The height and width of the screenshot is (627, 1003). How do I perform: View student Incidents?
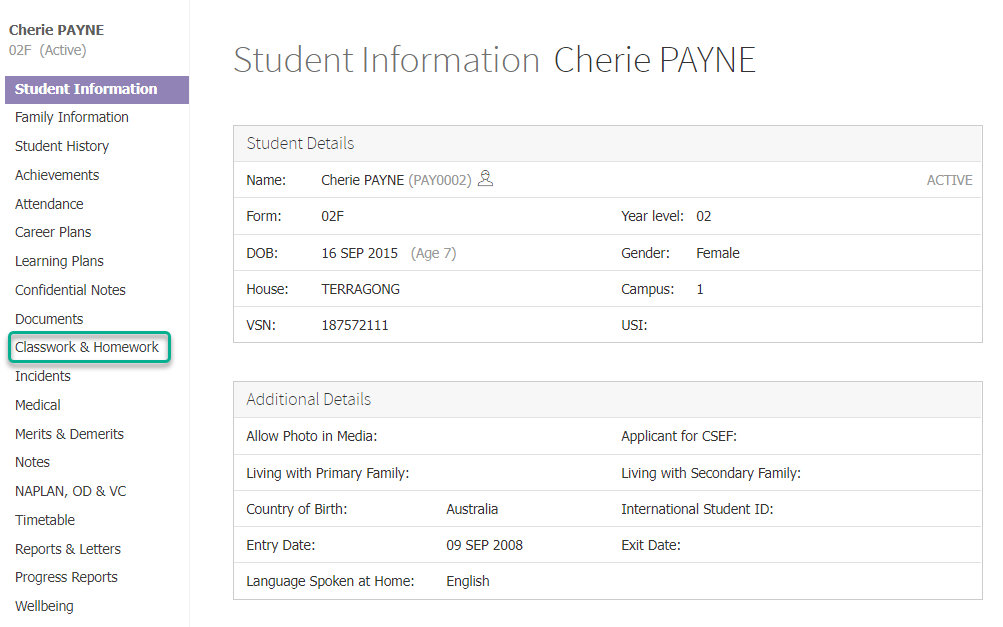pos(43,376)
